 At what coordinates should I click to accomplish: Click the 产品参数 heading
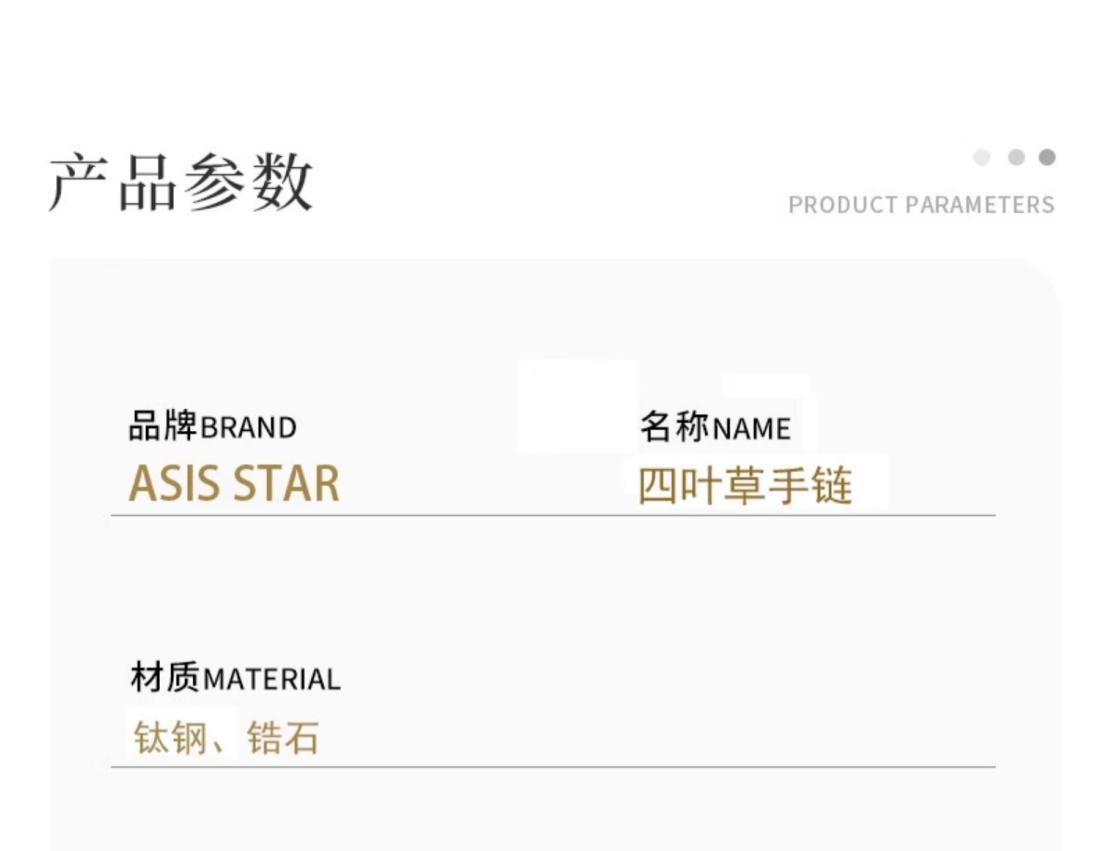[181, 182]
